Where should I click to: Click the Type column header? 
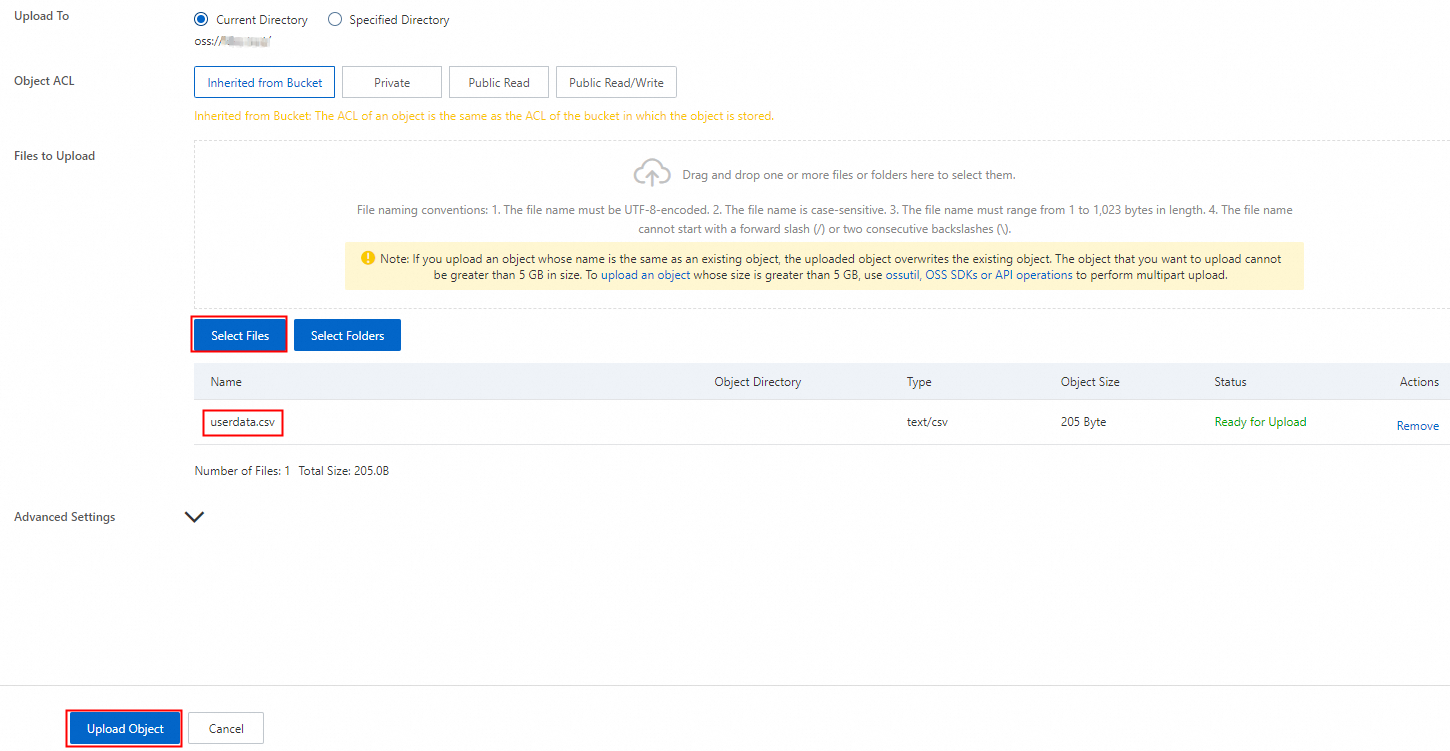919,382
